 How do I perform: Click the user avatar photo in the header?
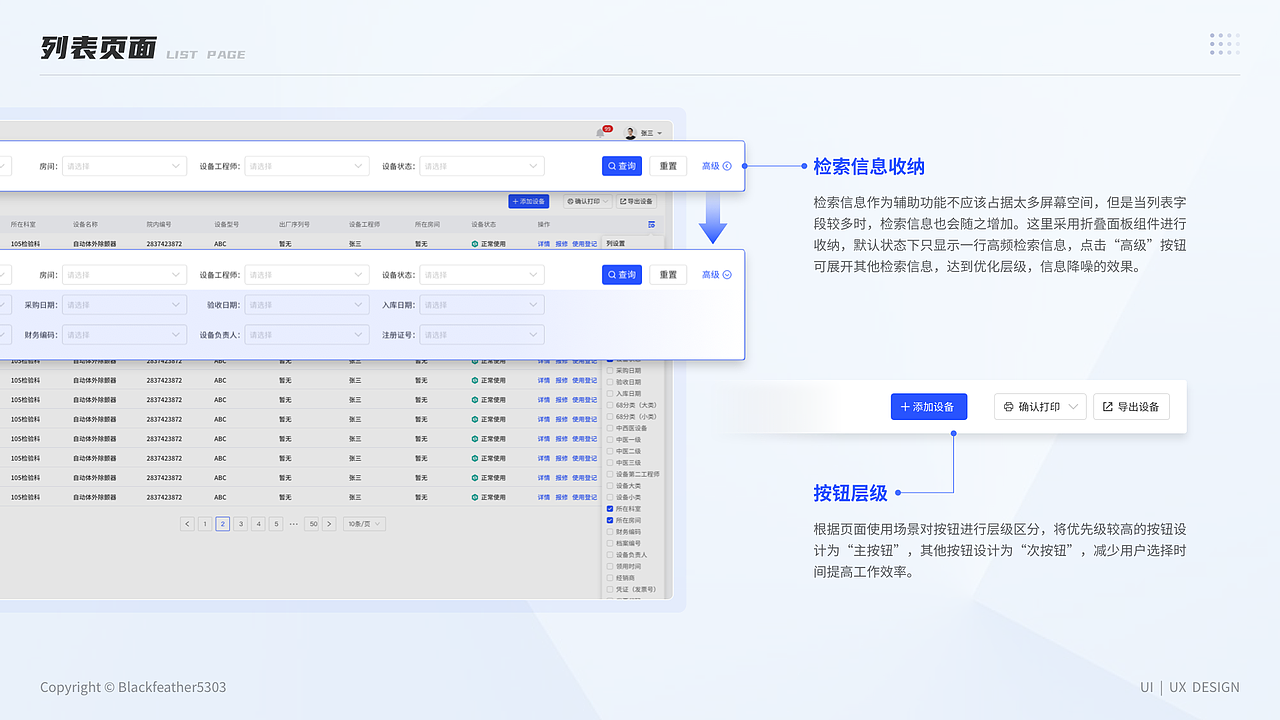click(629, 133)
